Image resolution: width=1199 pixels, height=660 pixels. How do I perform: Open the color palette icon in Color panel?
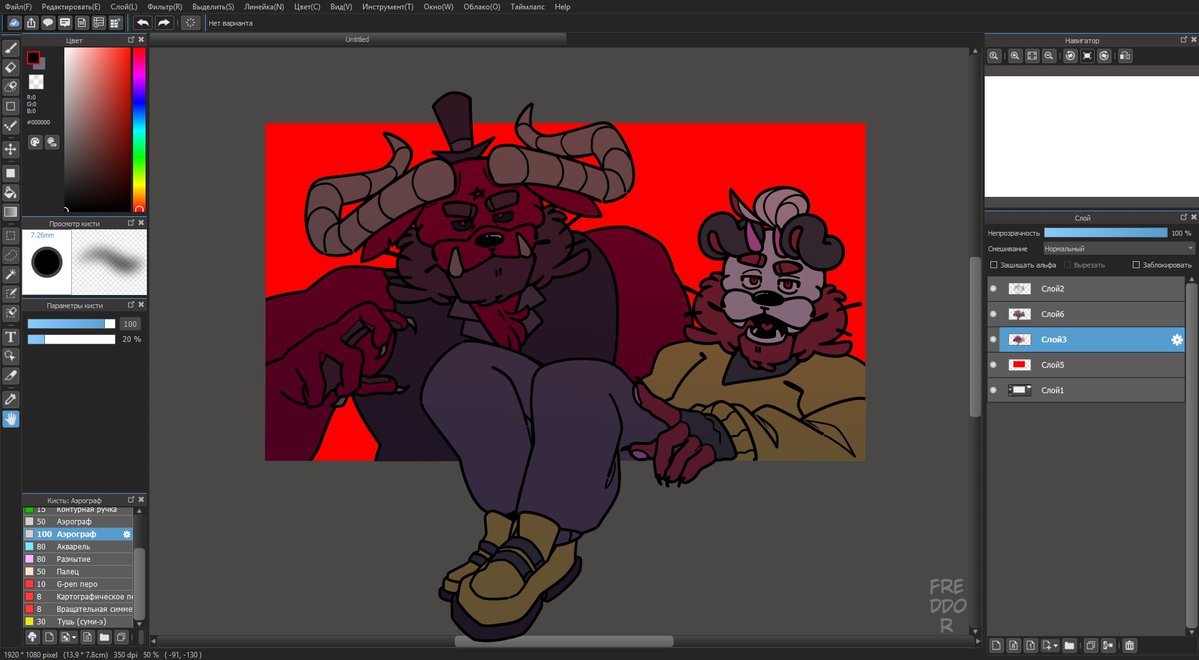35,142
